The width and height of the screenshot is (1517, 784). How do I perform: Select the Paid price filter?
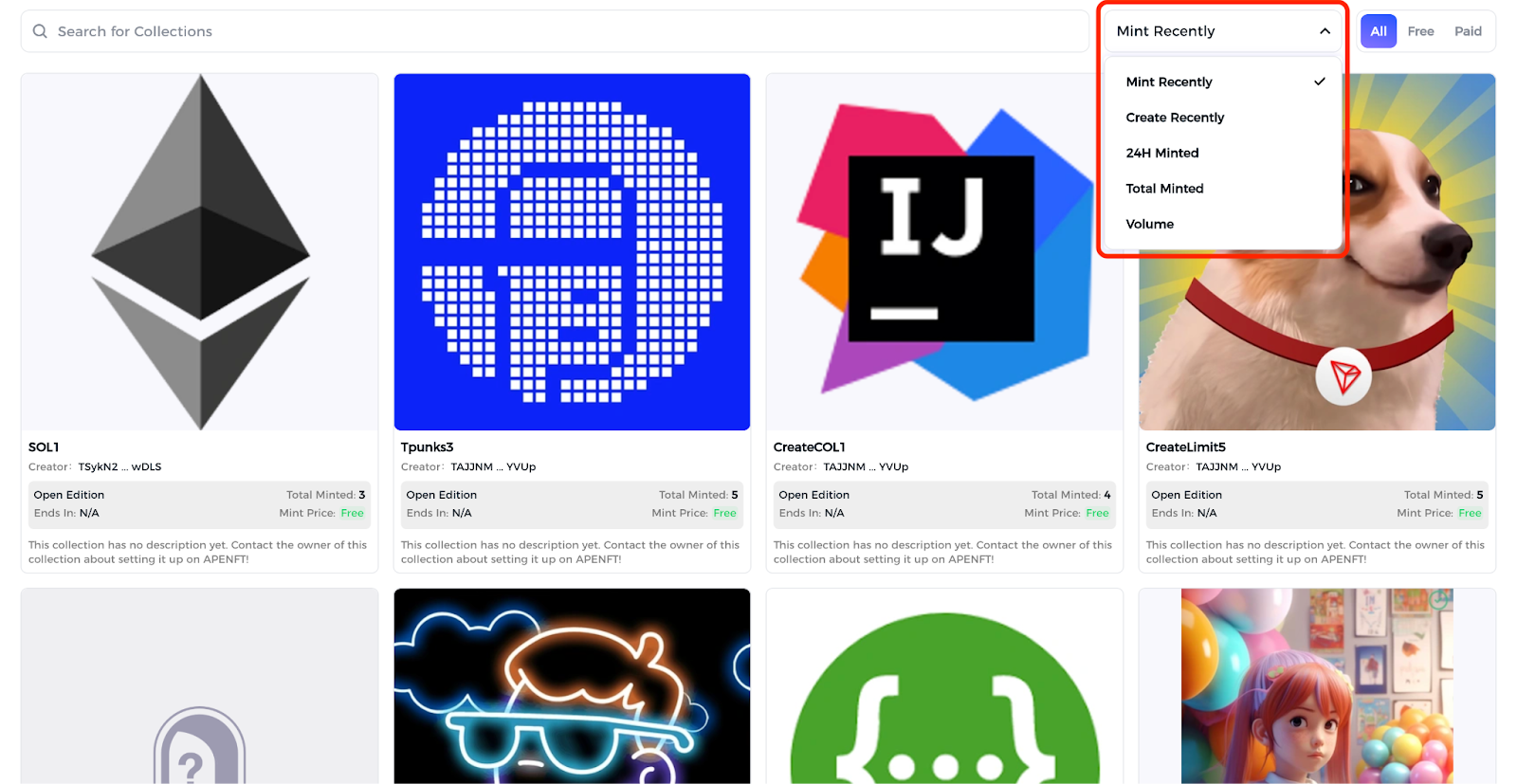pos(1468,31)
